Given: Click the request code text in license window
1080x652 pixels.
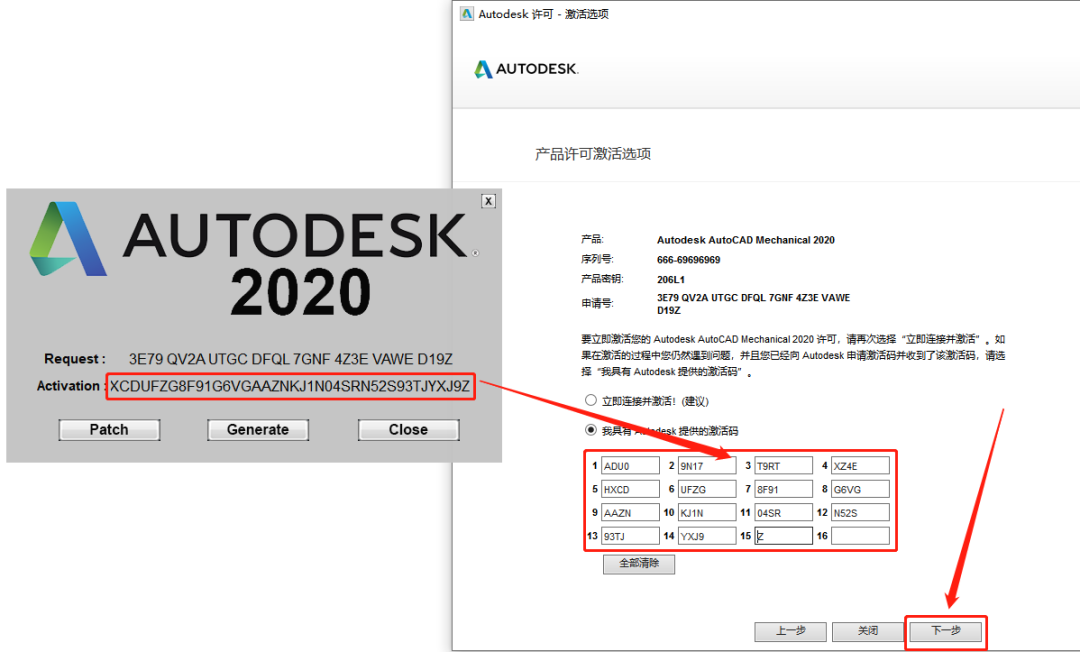Looking at the screenshot, I should coord(753,304).
